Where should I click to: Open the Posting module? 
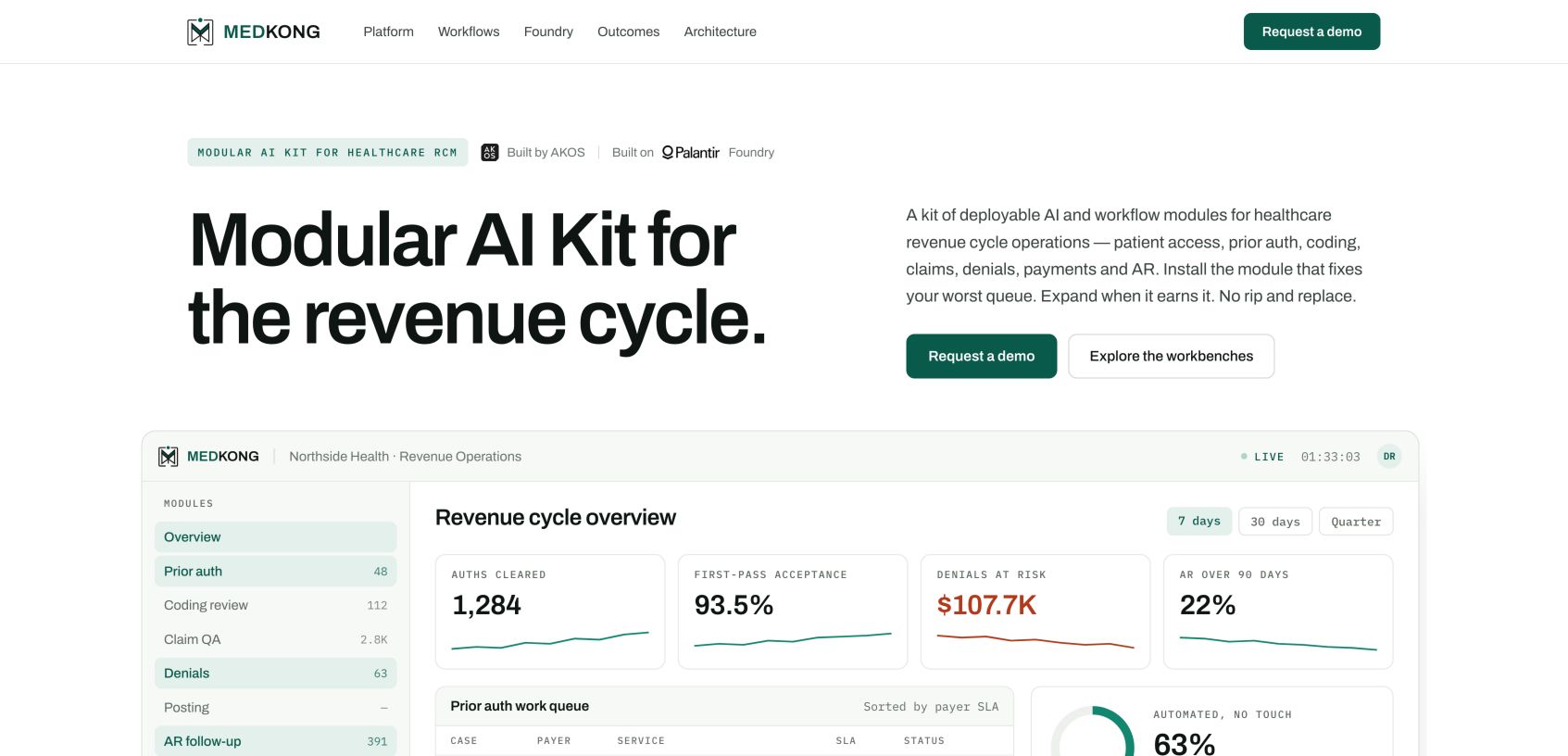click(276, 708)
